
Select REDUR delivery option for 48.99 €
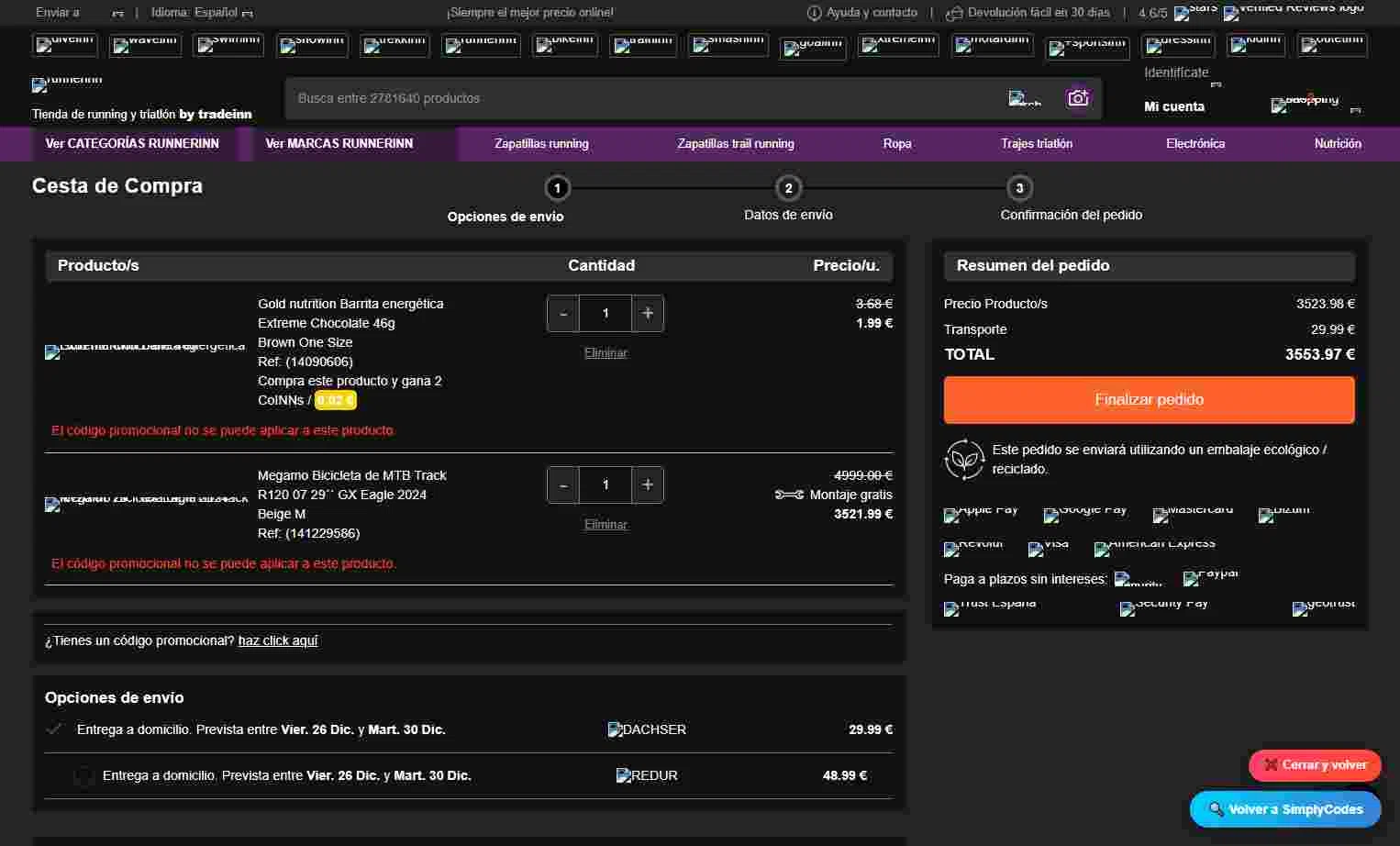[x=468, y=775]
